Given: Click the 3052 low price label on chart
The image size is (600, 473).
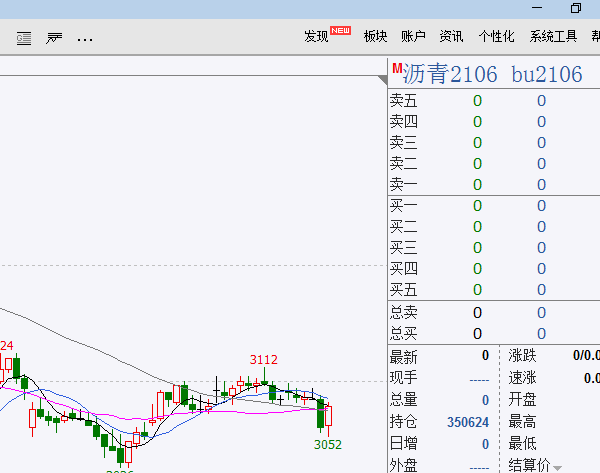Looking at the screenshot, I should pyautogui.click(x=328, y=445).
